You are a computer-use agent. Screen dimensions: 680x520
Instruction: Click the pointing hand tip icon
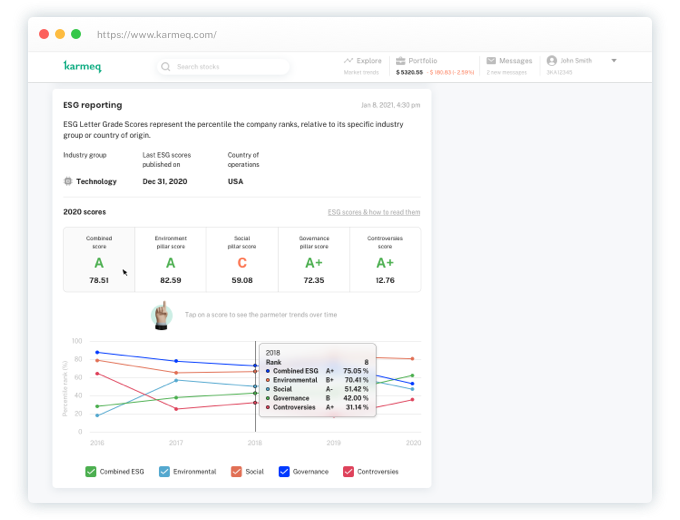(x=160, y=314)
